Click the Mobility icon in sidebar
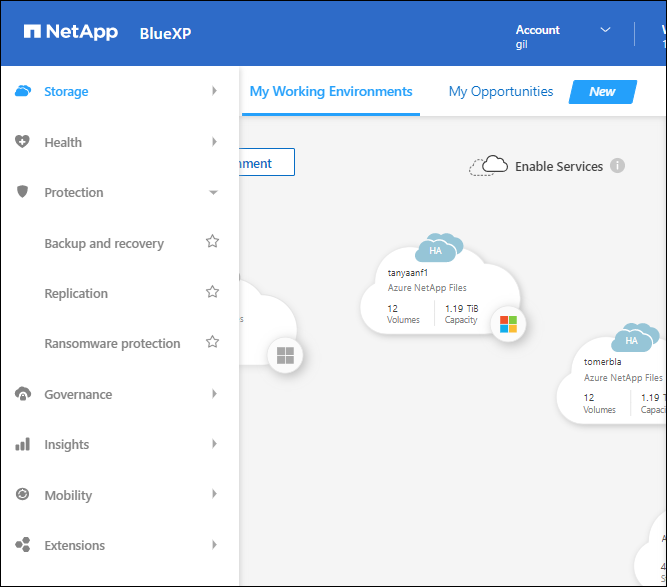The width and height of the screenshot is (667, 587). click(x=23, y=495)
